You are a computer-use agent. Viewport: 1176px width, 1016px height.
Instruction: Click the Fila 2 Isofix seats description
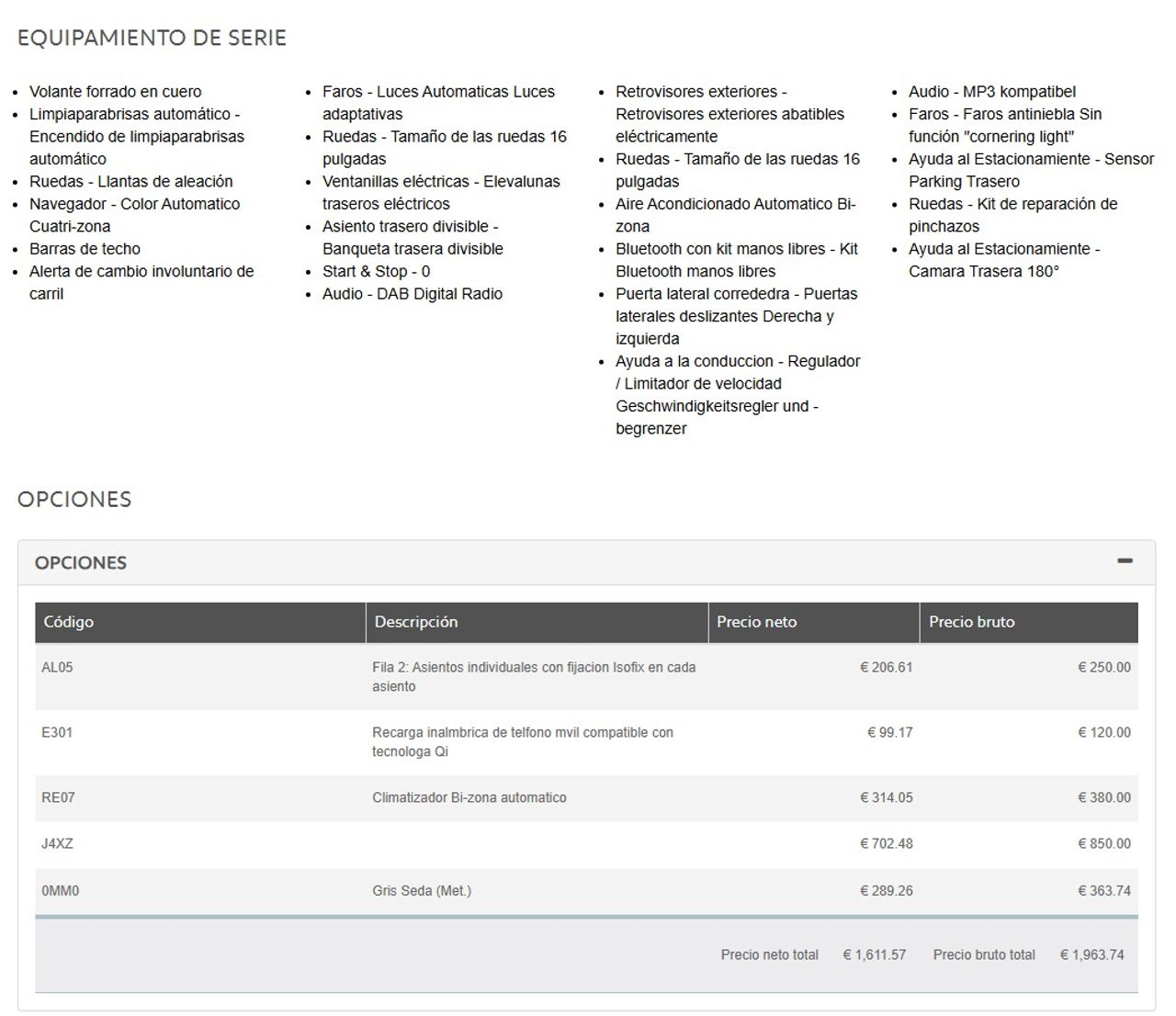click(533, 677)
